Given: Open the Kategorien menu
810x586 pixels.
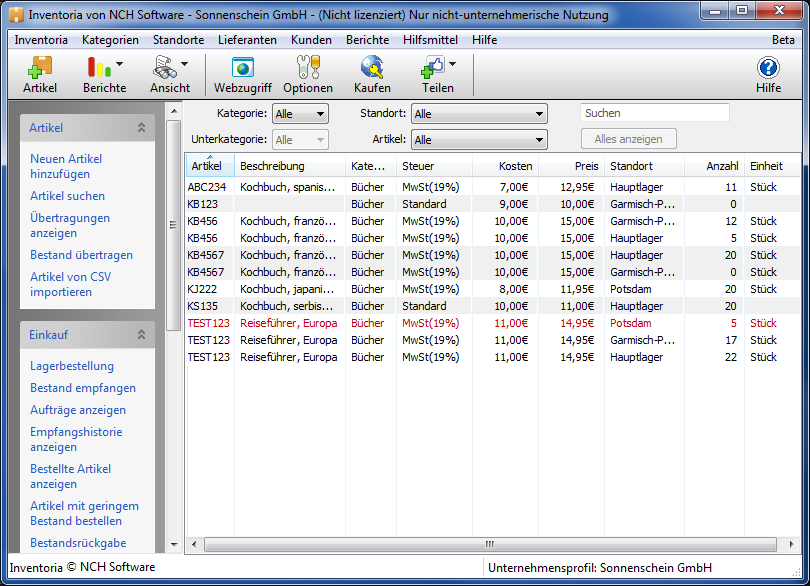Looking at the screenshot, I should [x=110, y=40].
